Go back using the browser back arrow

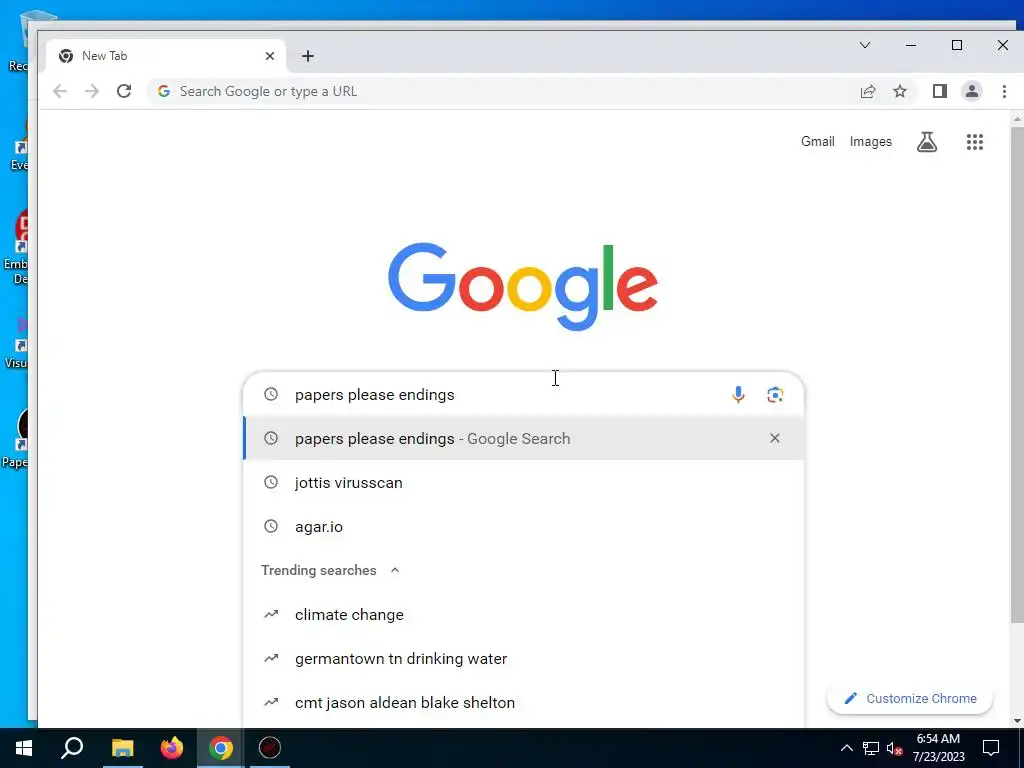click(60, 91)
